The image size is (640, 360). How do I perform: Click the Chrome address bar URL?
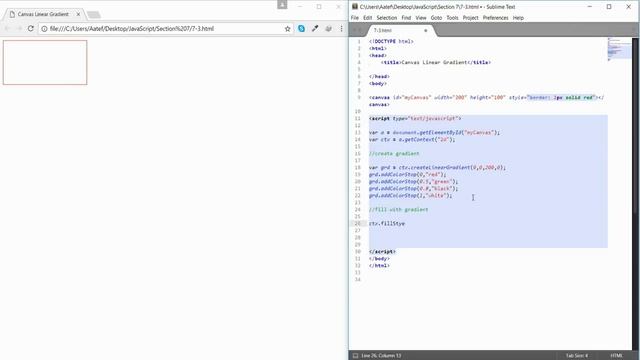point(131,29)
